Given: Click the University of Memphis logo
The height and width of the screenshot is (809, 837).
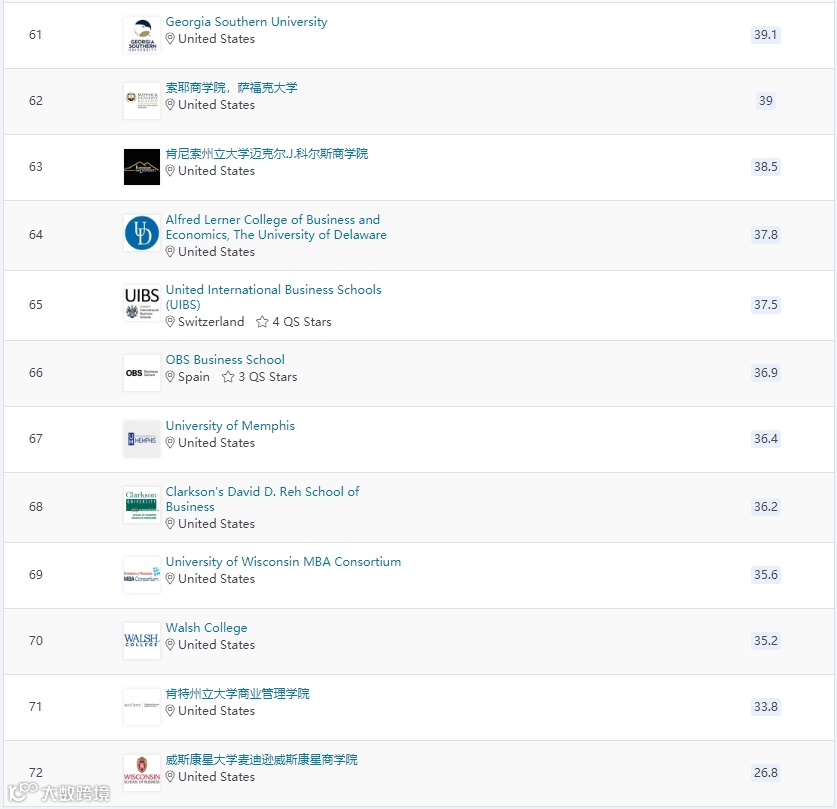Looking at the screenshot, I should pyautogui.click(x=142, y=439).
